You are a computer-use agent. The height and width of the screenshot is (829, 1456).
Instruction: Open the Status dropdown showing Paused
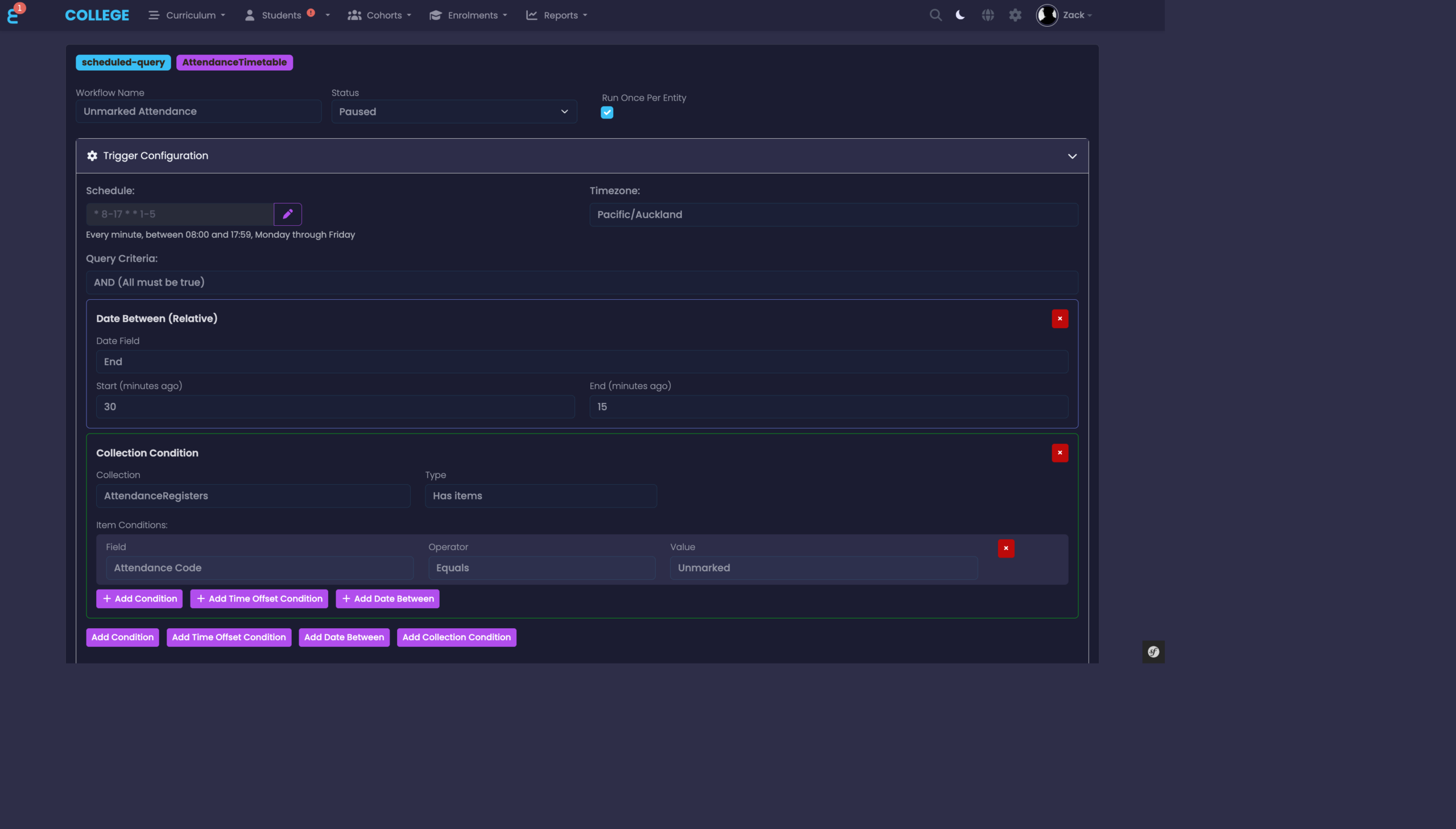[x=453, y=112]
